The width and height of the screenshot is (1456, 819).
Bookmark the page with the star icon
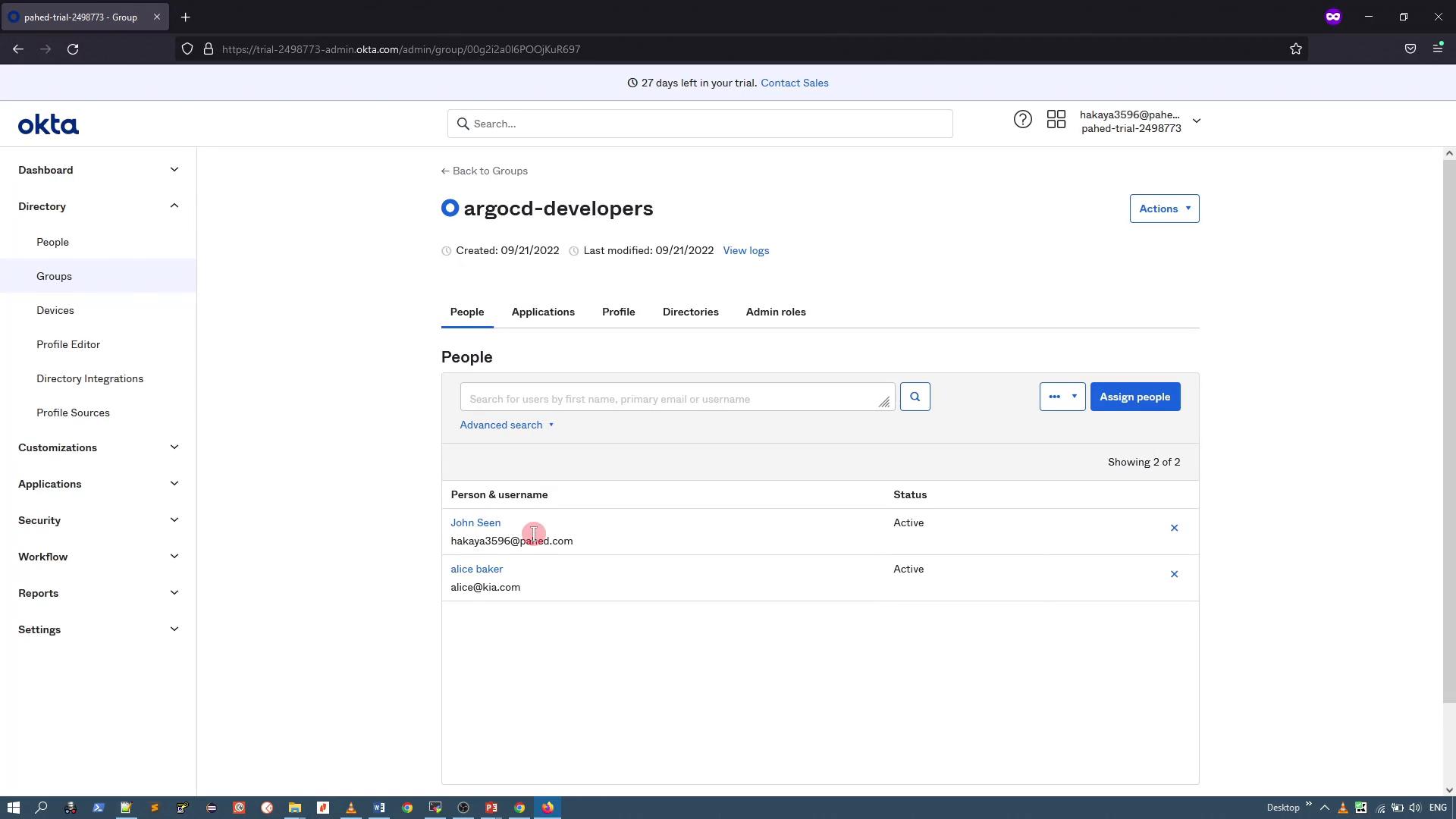[x=1295, y=49]
